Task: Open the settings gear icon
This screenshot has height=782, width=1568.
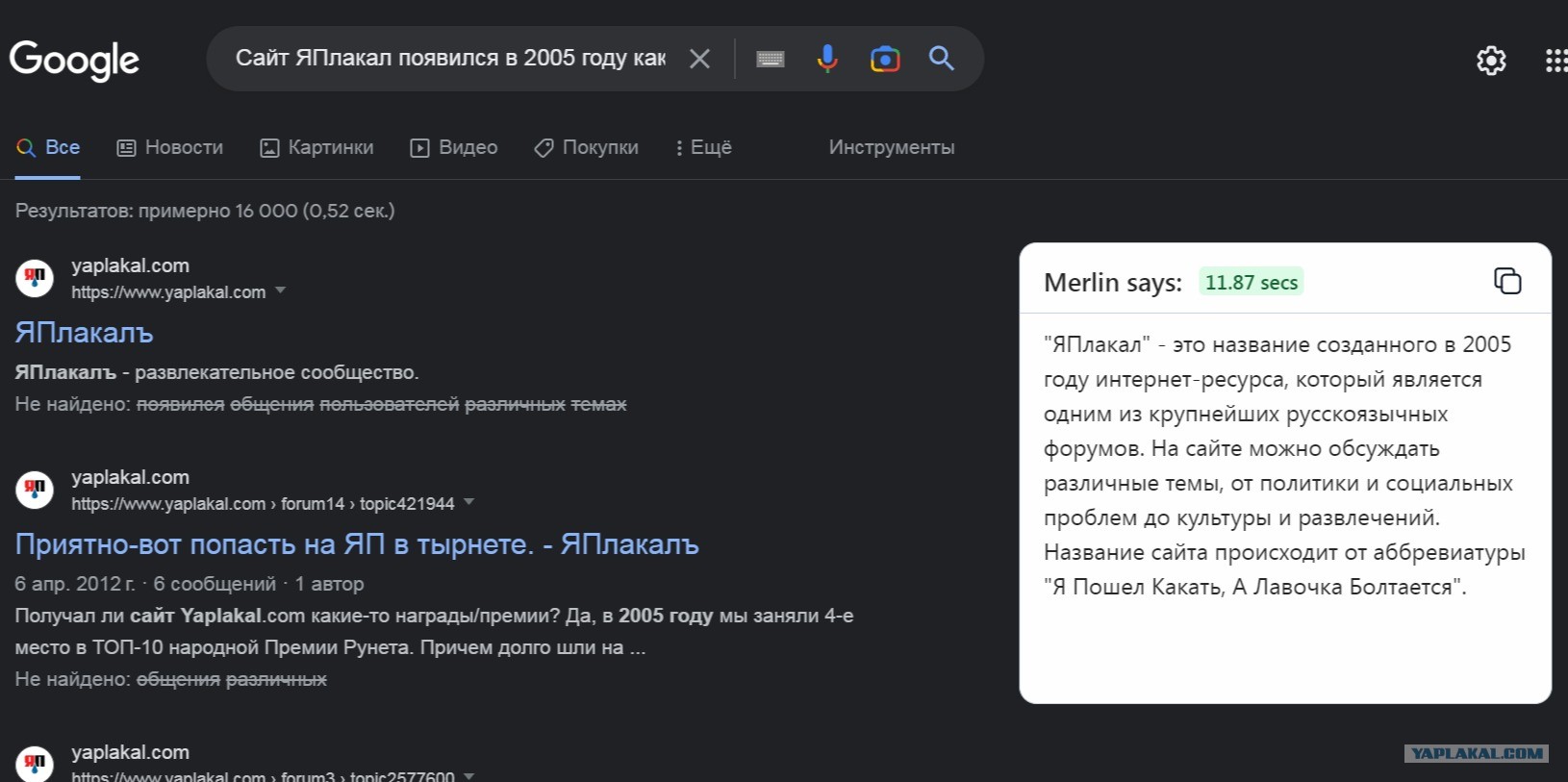Action: click(x=1491, y=61)
